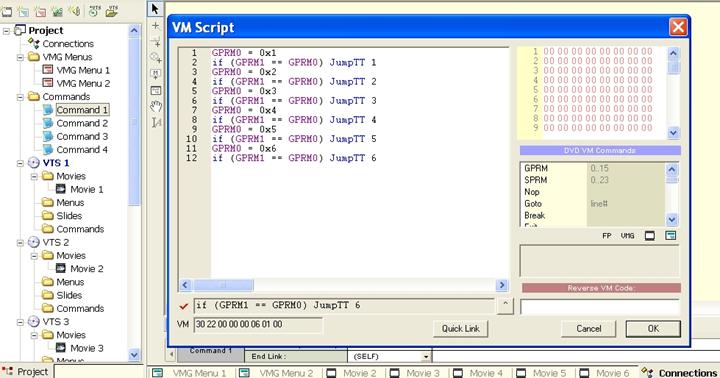Viewport: 720px width, 378px height.
Task: Click the Cancel button
Action: pyautogui.click(x=588, y=328)
